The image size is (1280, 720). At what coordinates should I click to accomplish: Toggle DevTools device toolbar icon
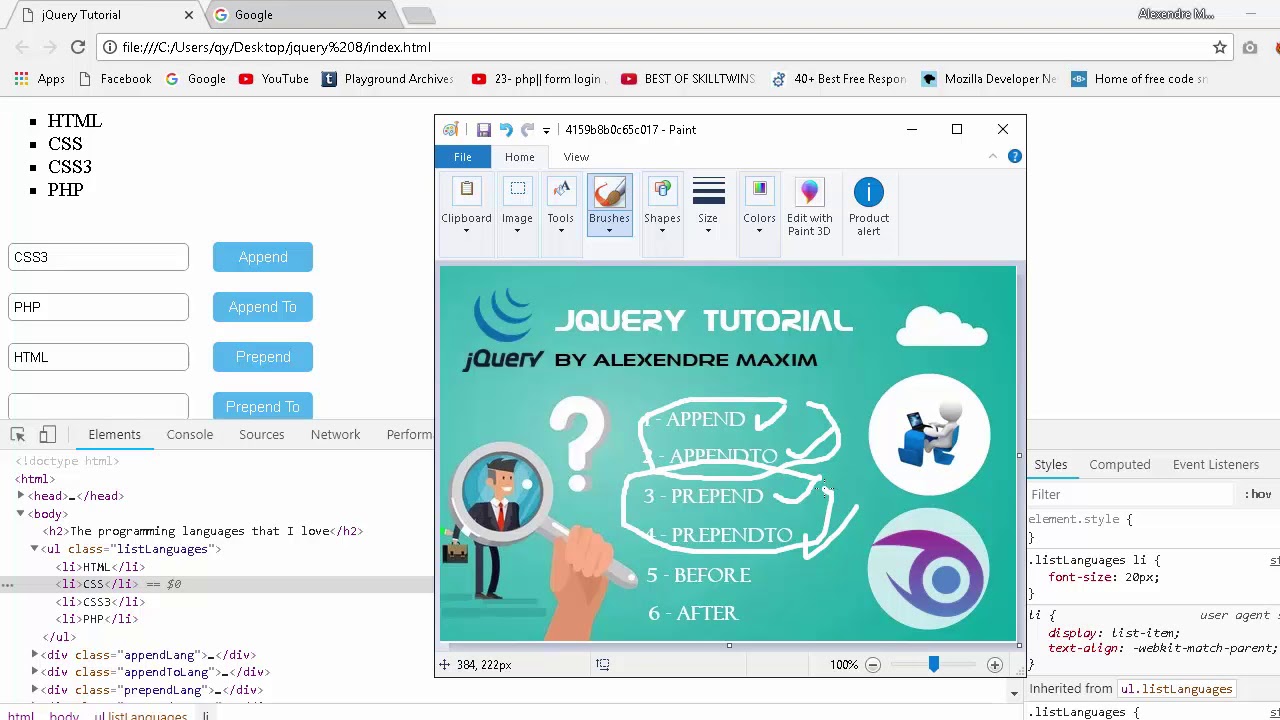tap(47, 435)
